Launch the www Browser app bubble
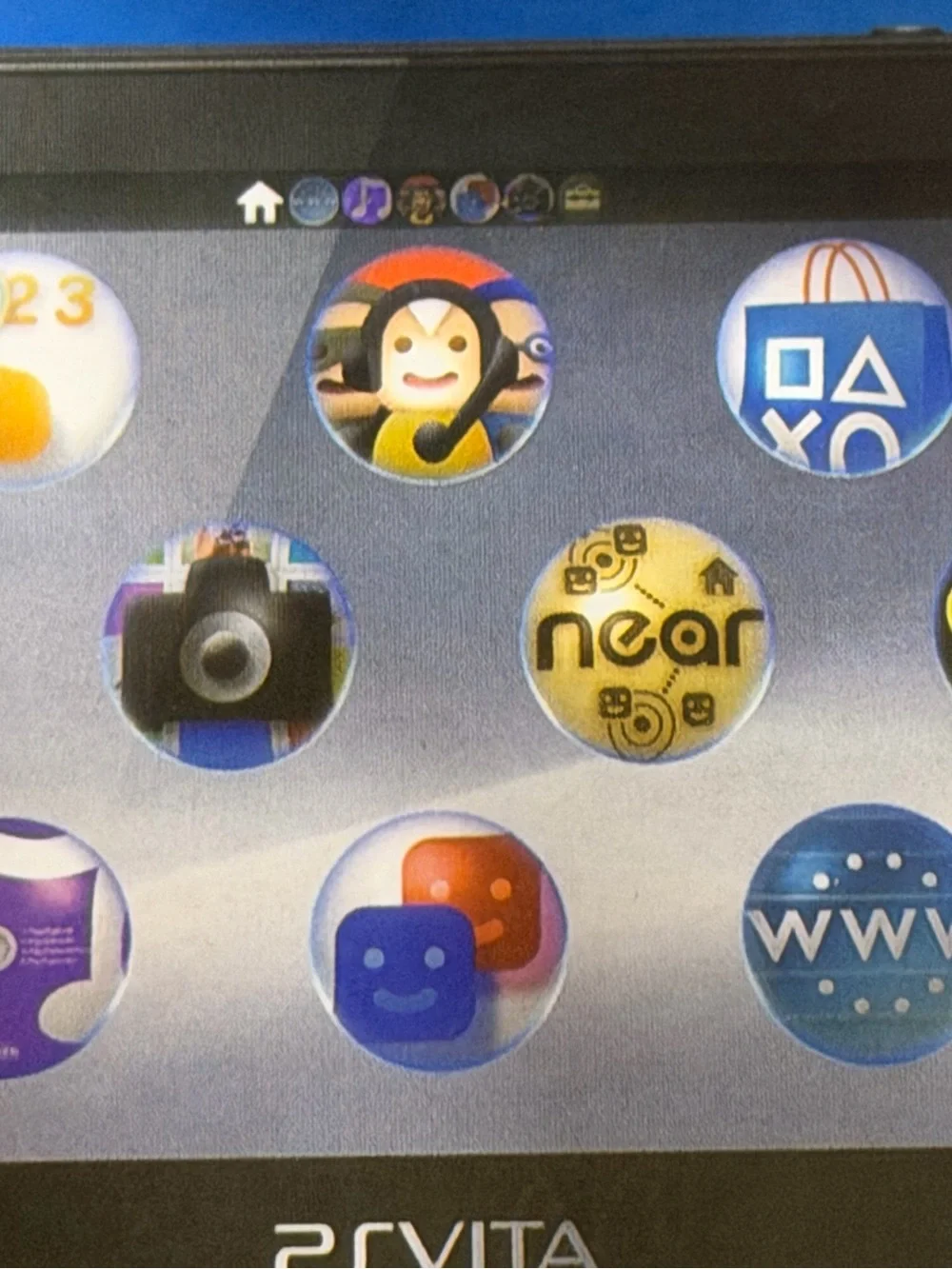 point(848,933)
